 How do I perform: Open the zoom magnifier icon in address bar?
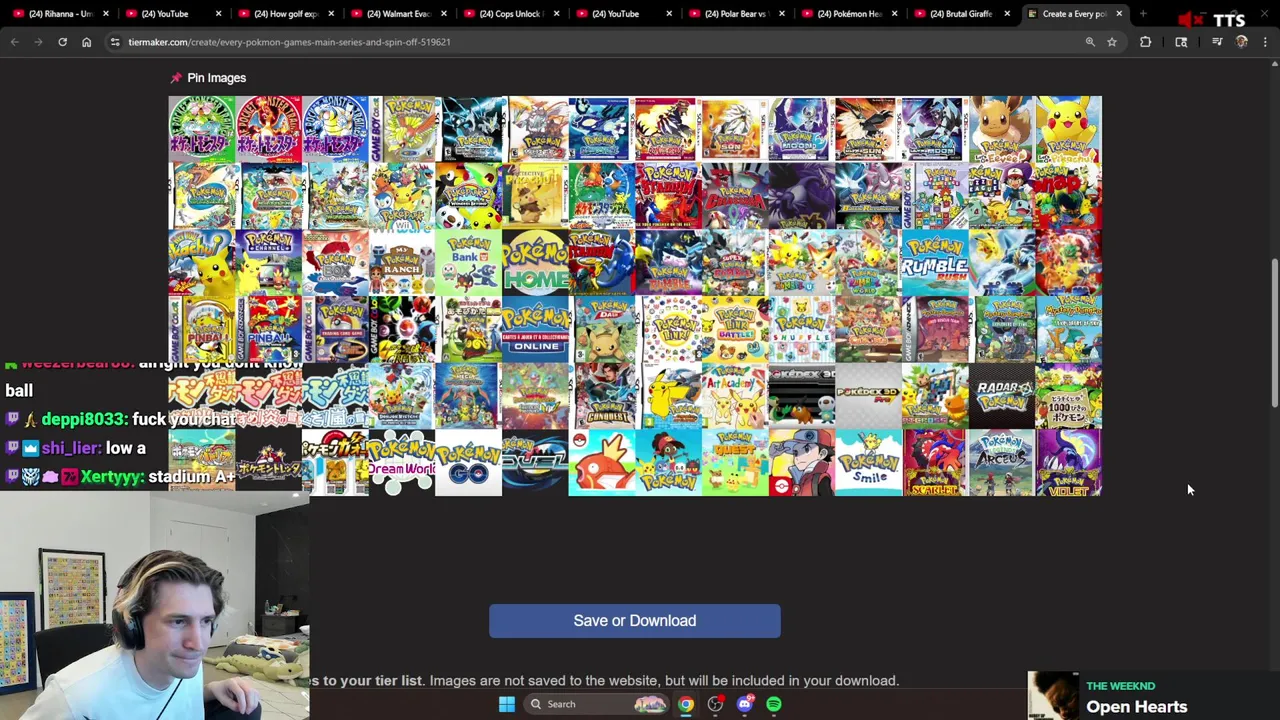click(x=1090, y=42)
